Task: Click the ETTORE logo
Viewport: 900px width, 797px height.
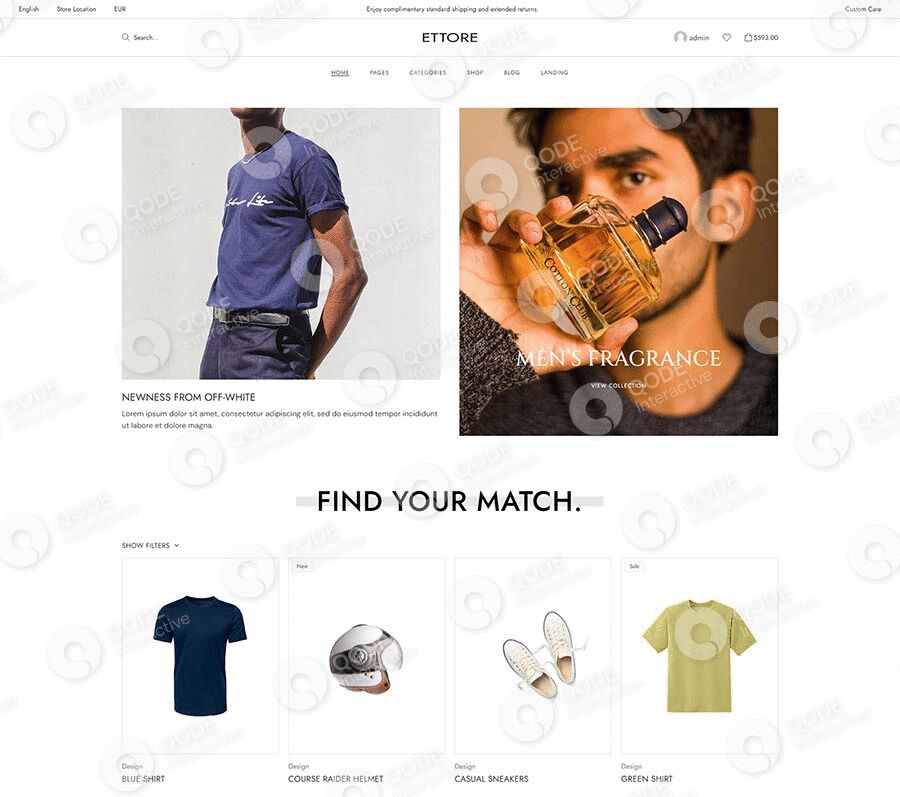Action: click(449, 37)
